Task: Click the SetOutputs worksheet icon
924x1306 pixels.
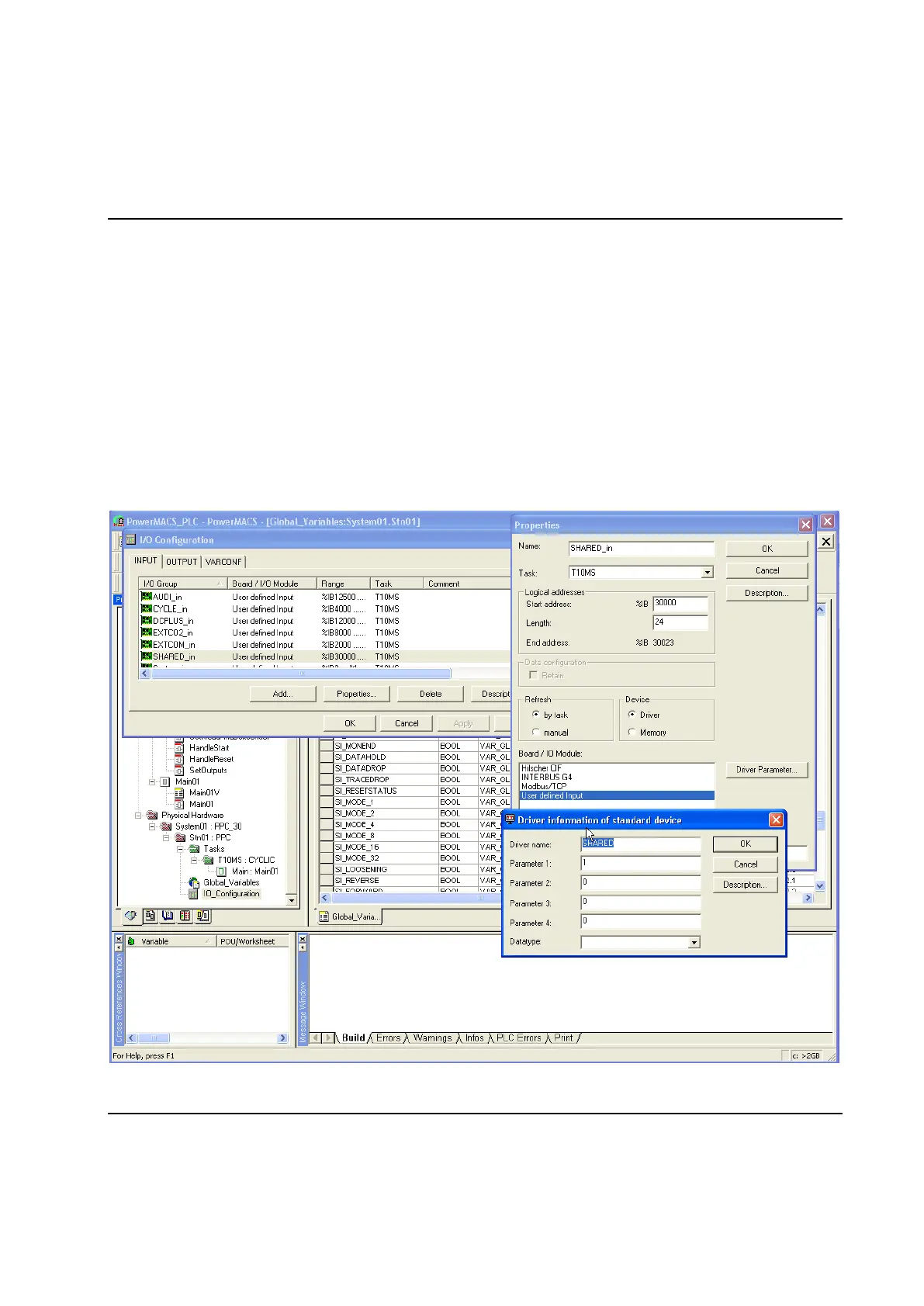Action: click(179, 771)
